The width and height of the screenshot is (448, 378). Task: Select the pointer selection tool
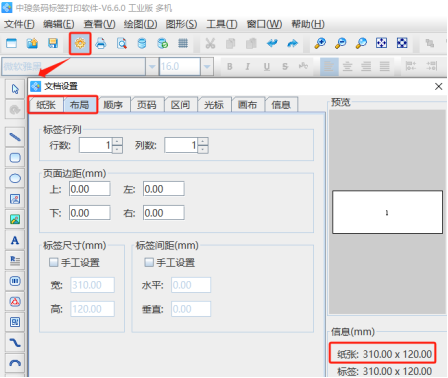coord(15,89)
